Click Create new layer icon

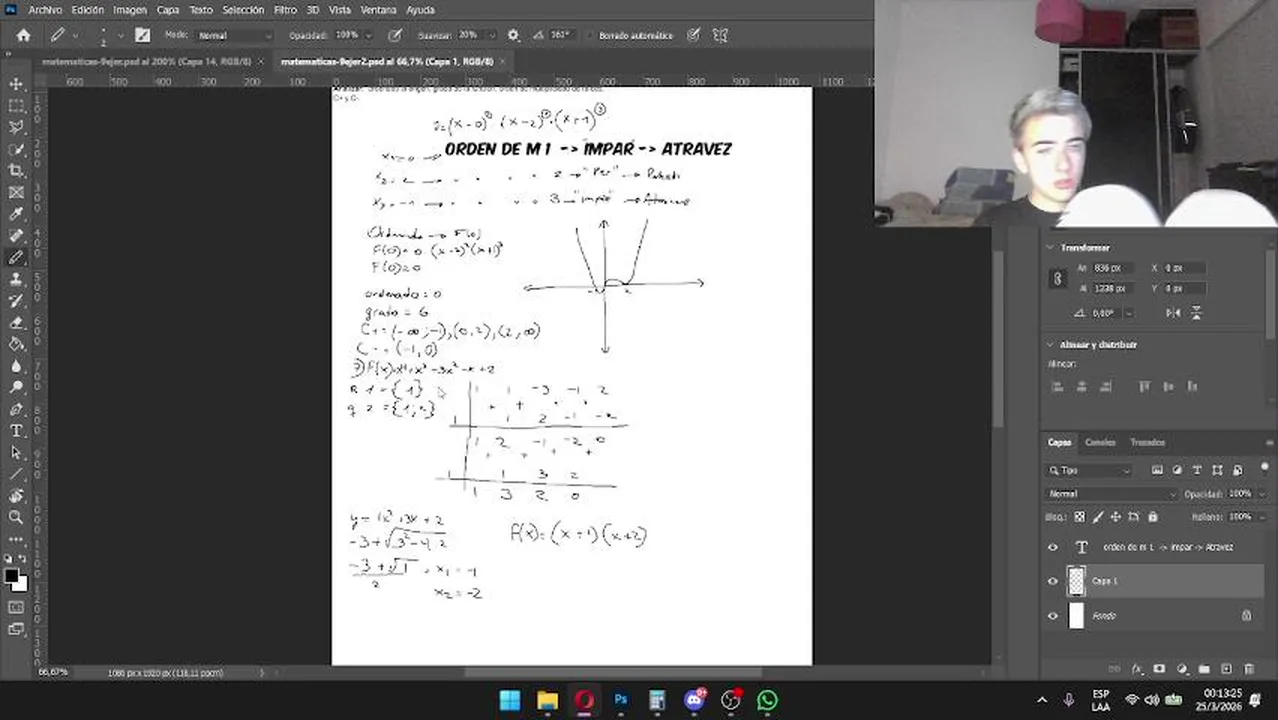(1227, 669)
